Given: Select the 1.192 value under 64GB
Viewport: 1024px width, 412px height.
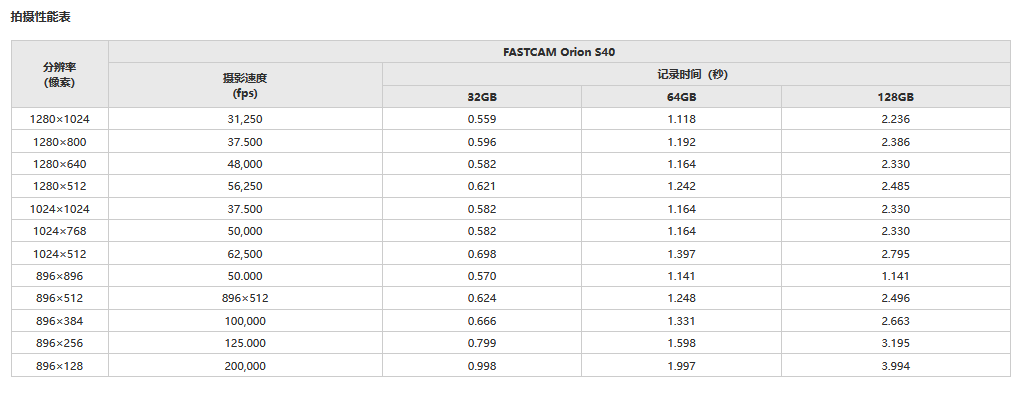Looking at the screenshot, I should point(681,142).
